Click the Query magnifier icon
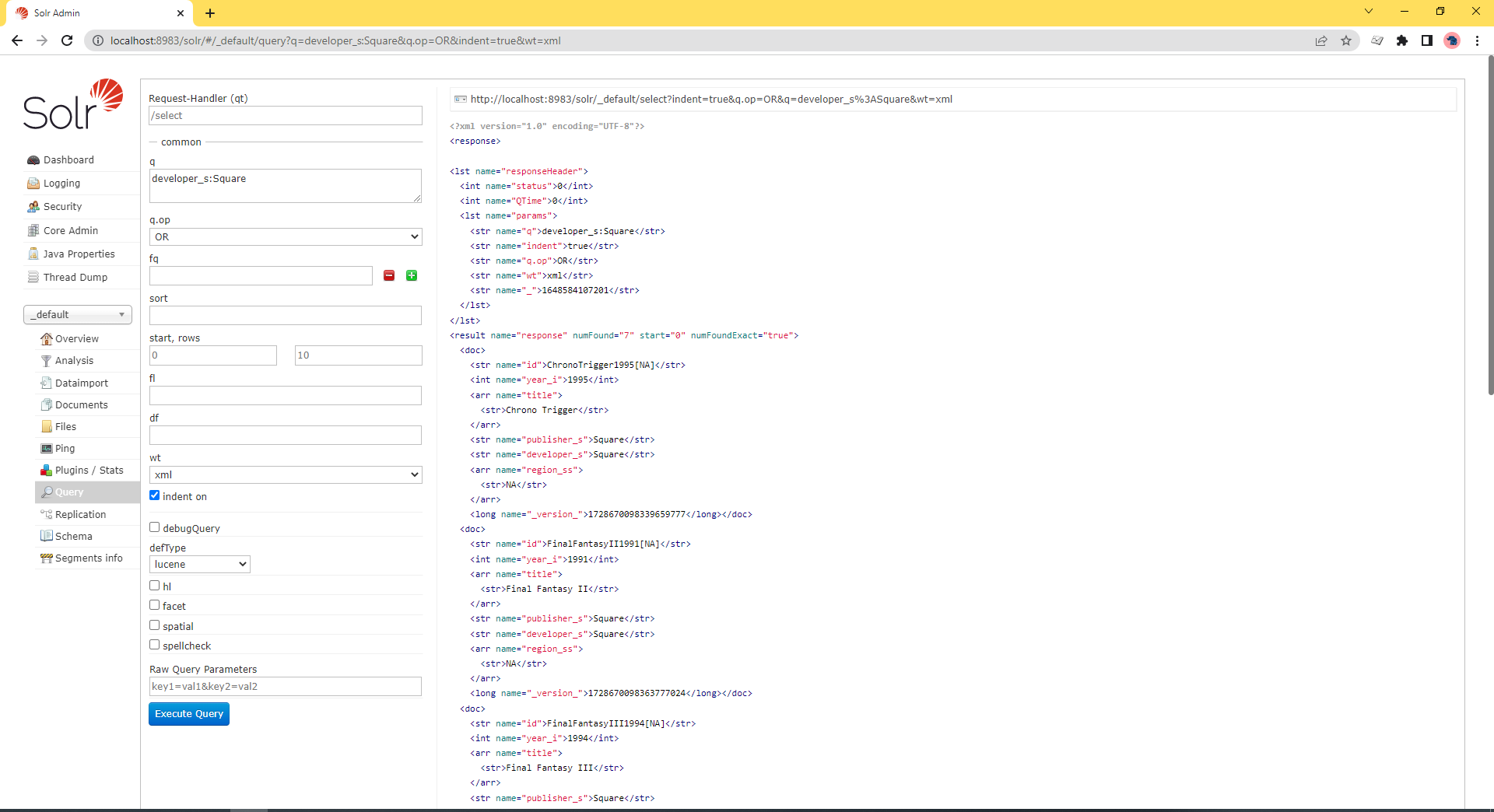1494x812 pixels. point(47,492)
